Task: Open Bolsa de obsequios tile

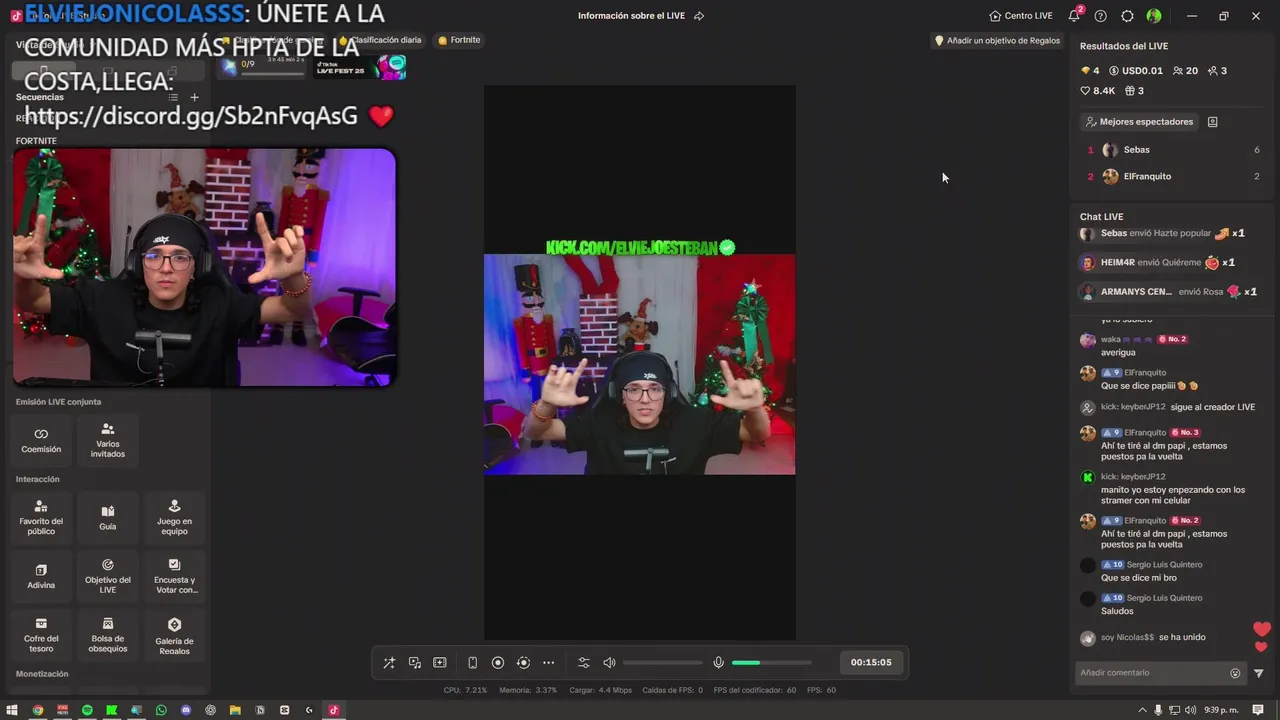Action: tap(108, 634)
